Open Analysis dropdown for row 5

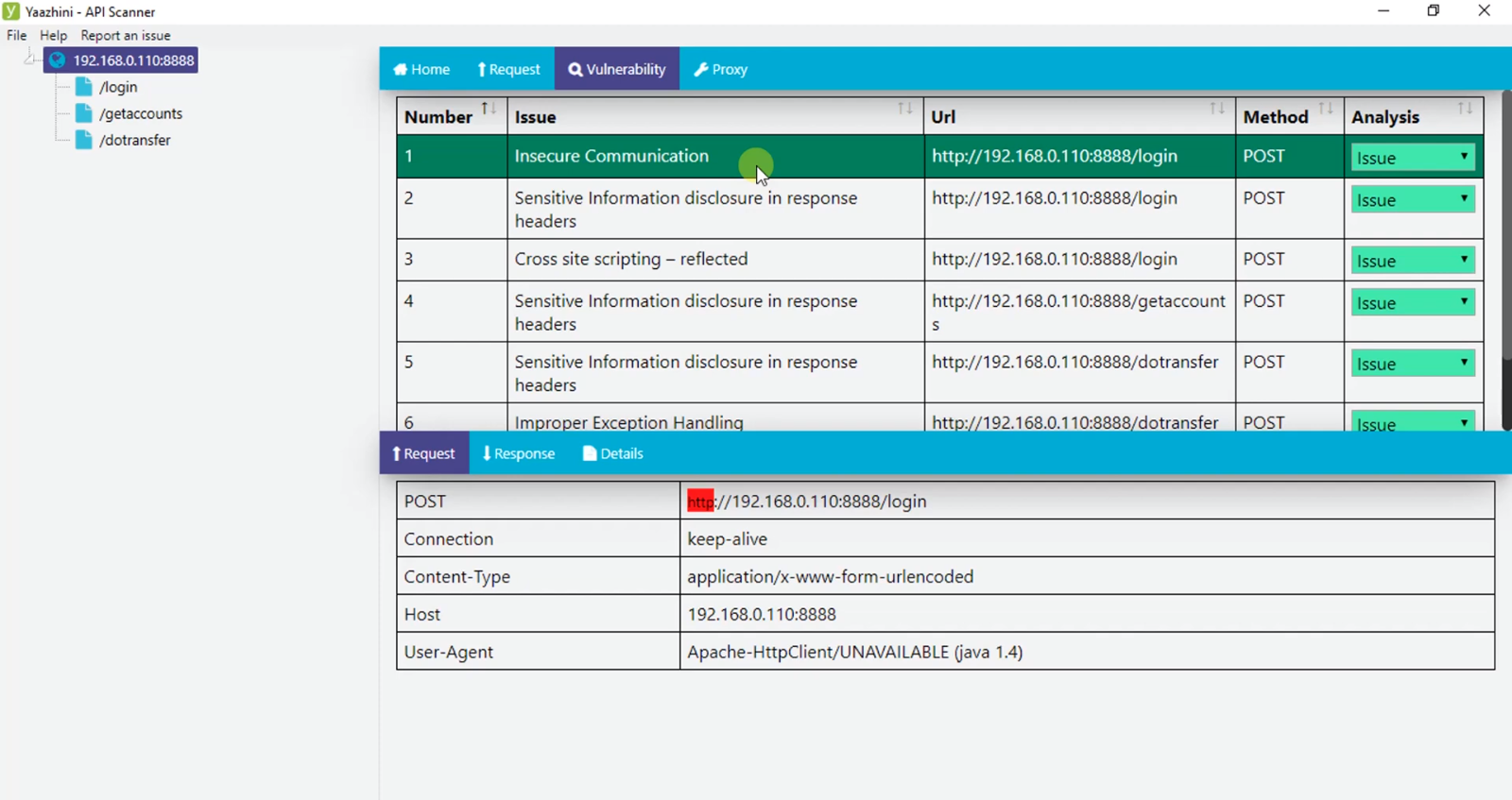click(x=1413, y=364)
